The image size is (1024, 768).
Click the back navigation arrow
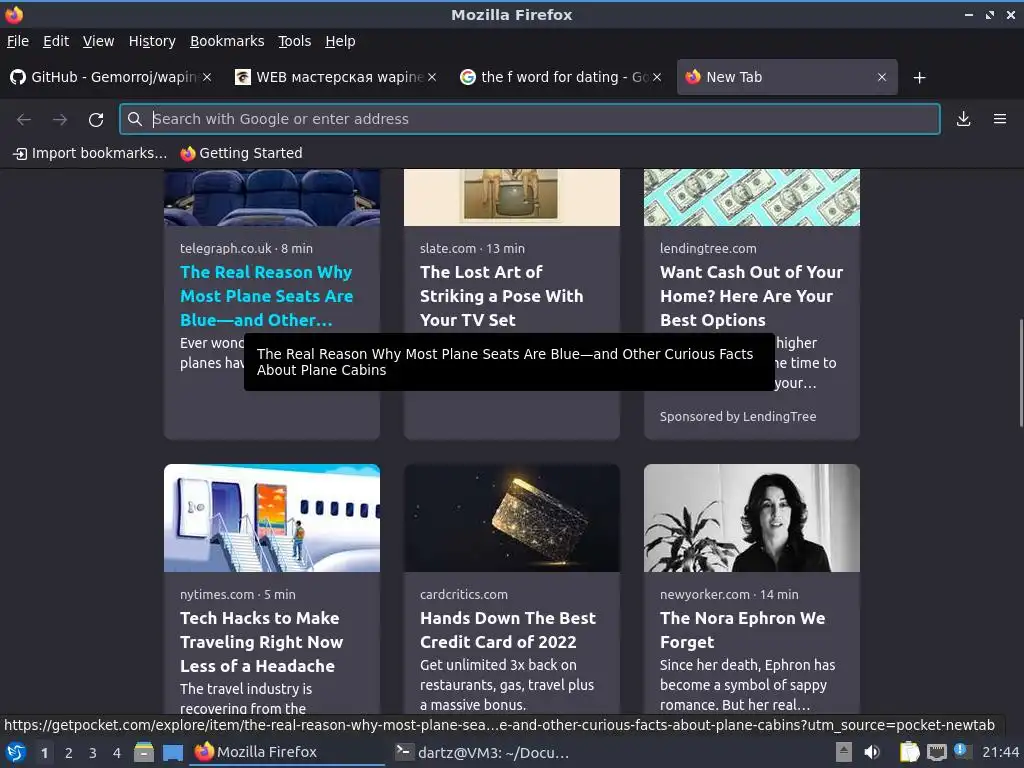point(24,119)
